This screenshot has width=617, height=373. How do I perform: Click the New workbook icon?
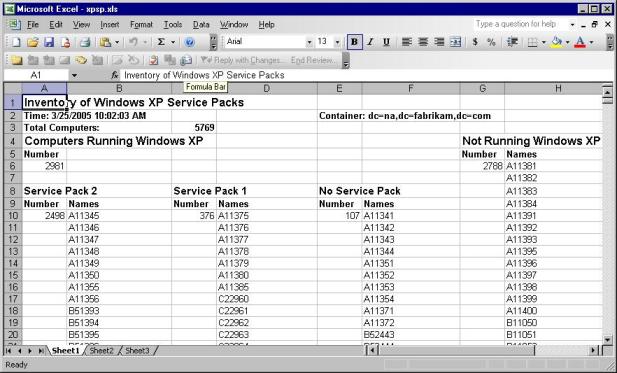coord(16,42)
